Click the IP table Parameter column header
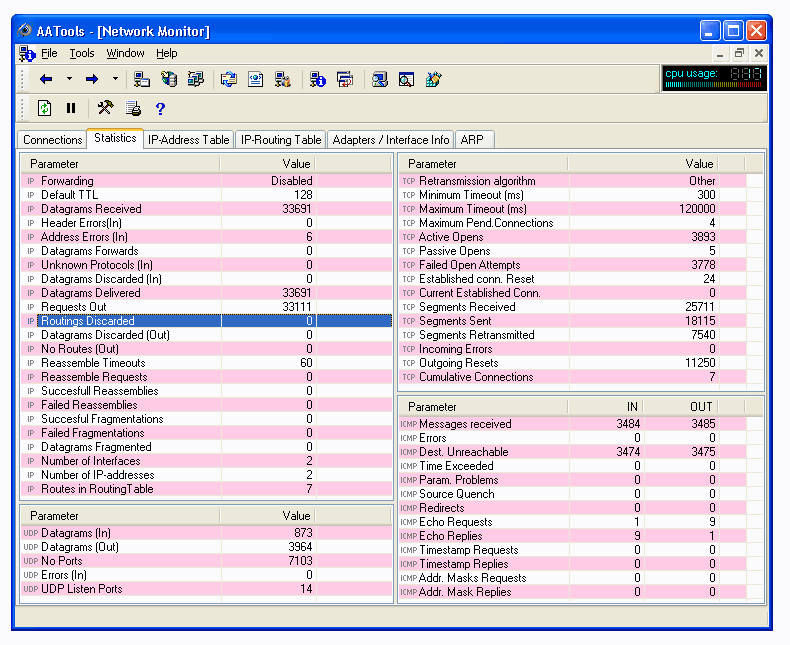 click(x=120, y=164)
